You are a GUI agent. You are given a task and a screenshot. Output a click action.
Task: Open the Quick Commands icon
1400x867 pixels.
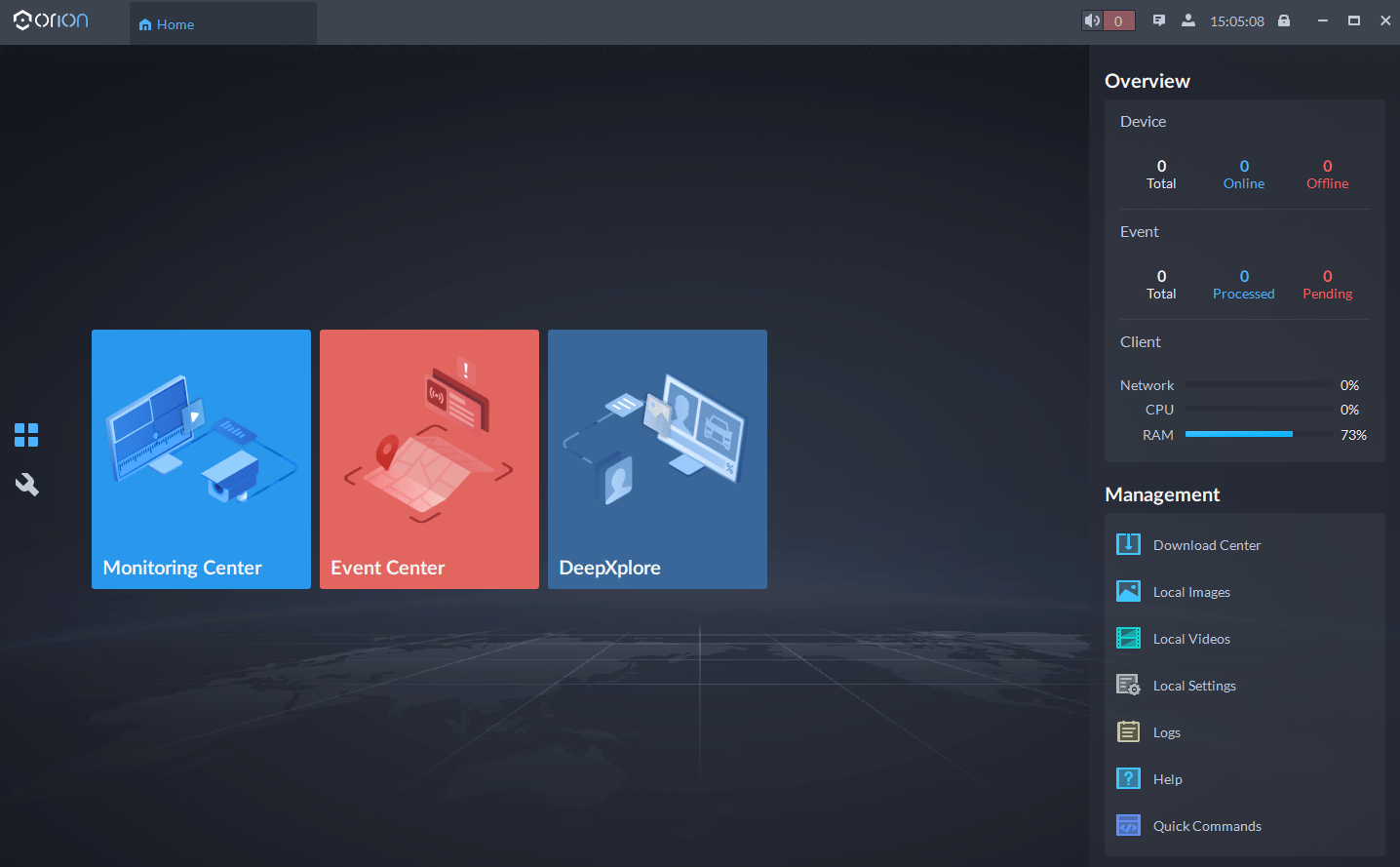pos(1128,825)
